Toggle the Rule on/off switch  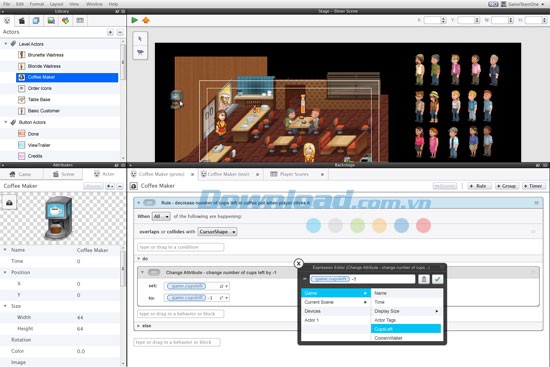[x=149, y=203]
